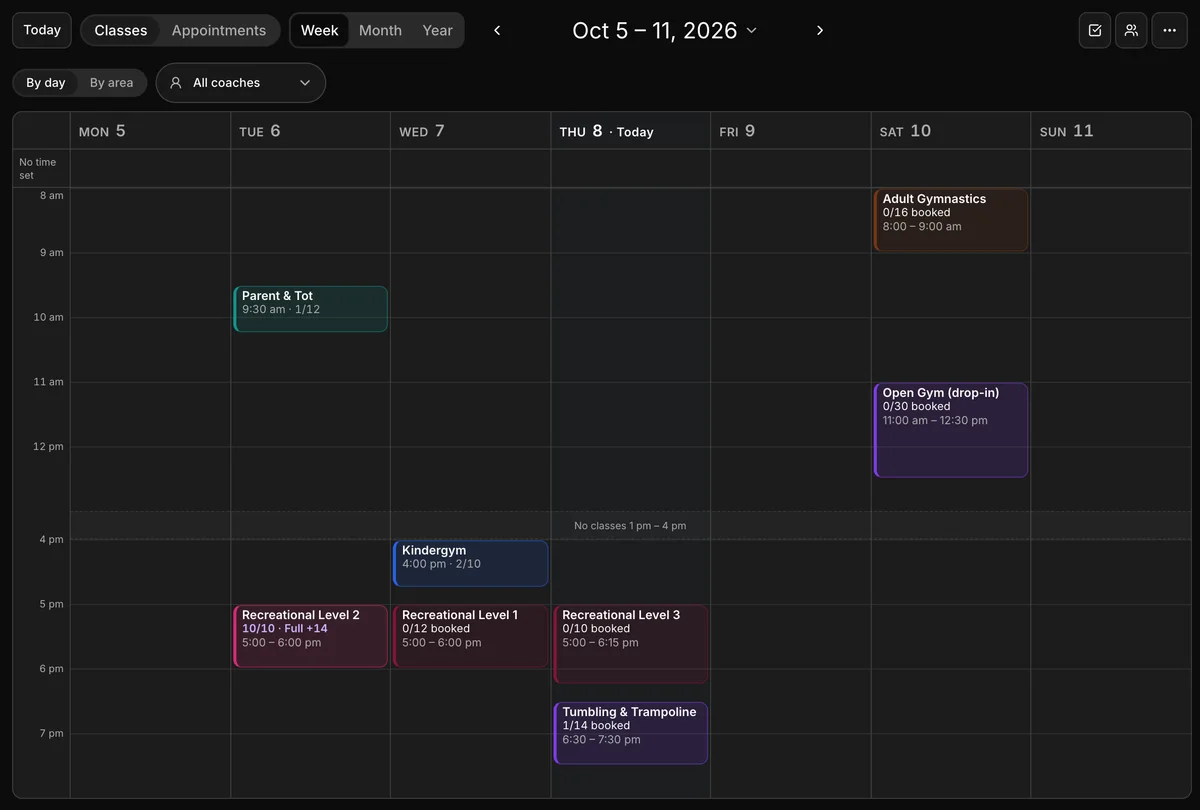Select the WED 7 day header

(470, 131)
